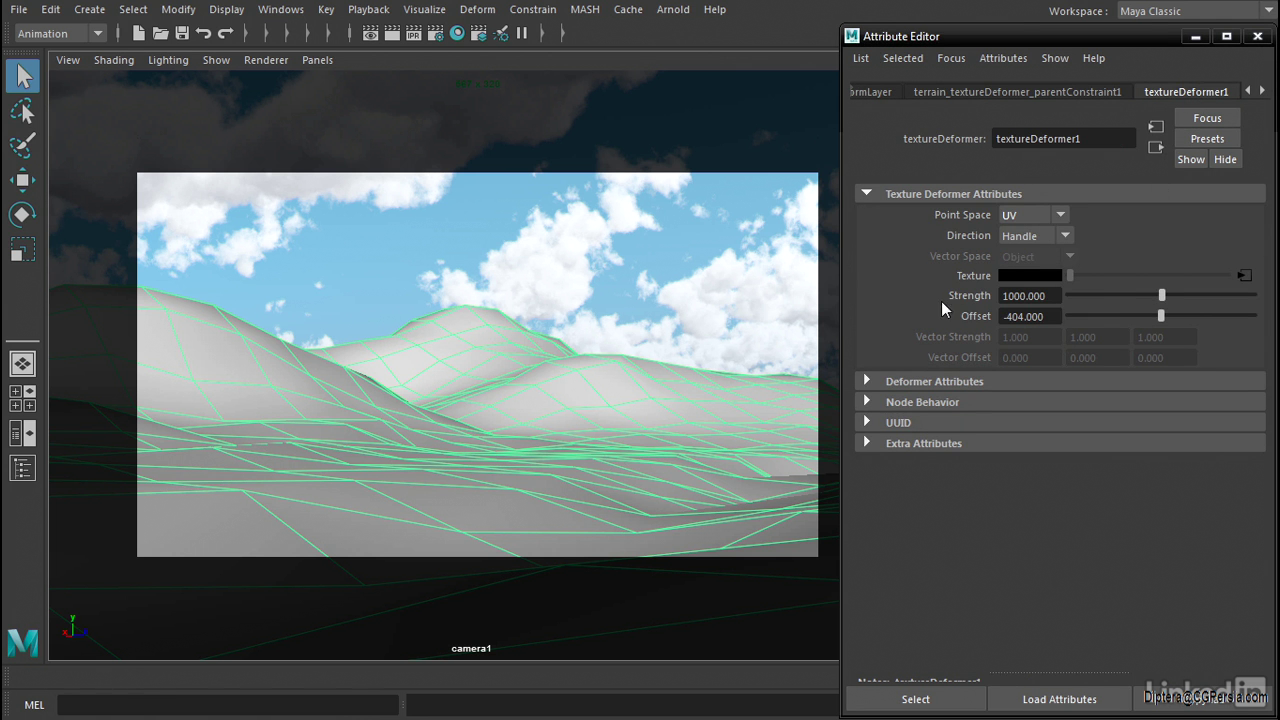Open the MASH menu
The height and width of the screenshot is (720, 1280).
coord(585,9)
